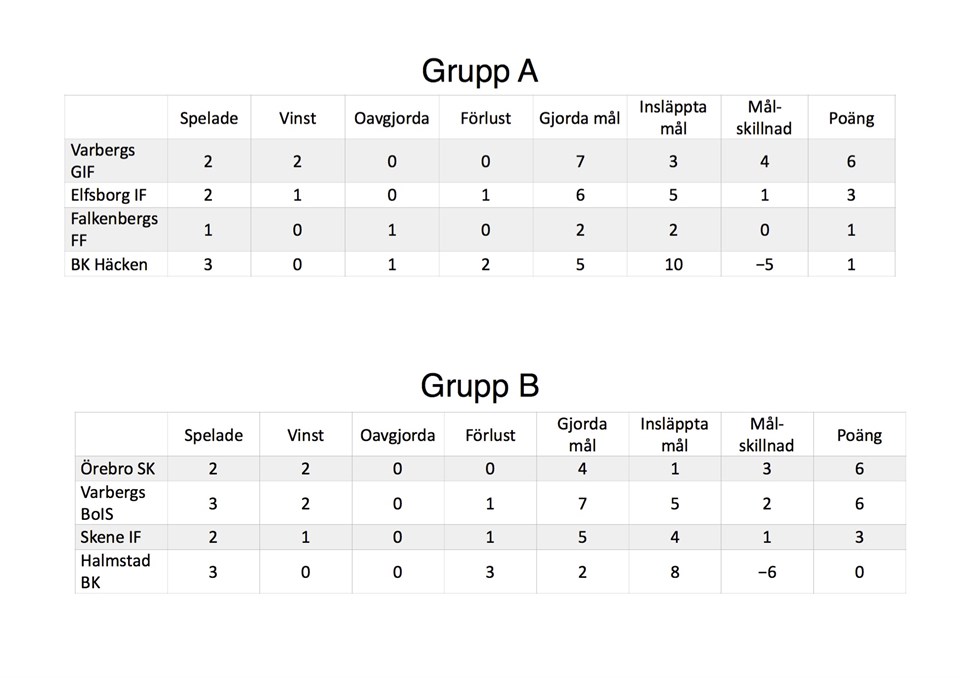Select Insläppta mål header in Grupp A

(x=673, y=118)
